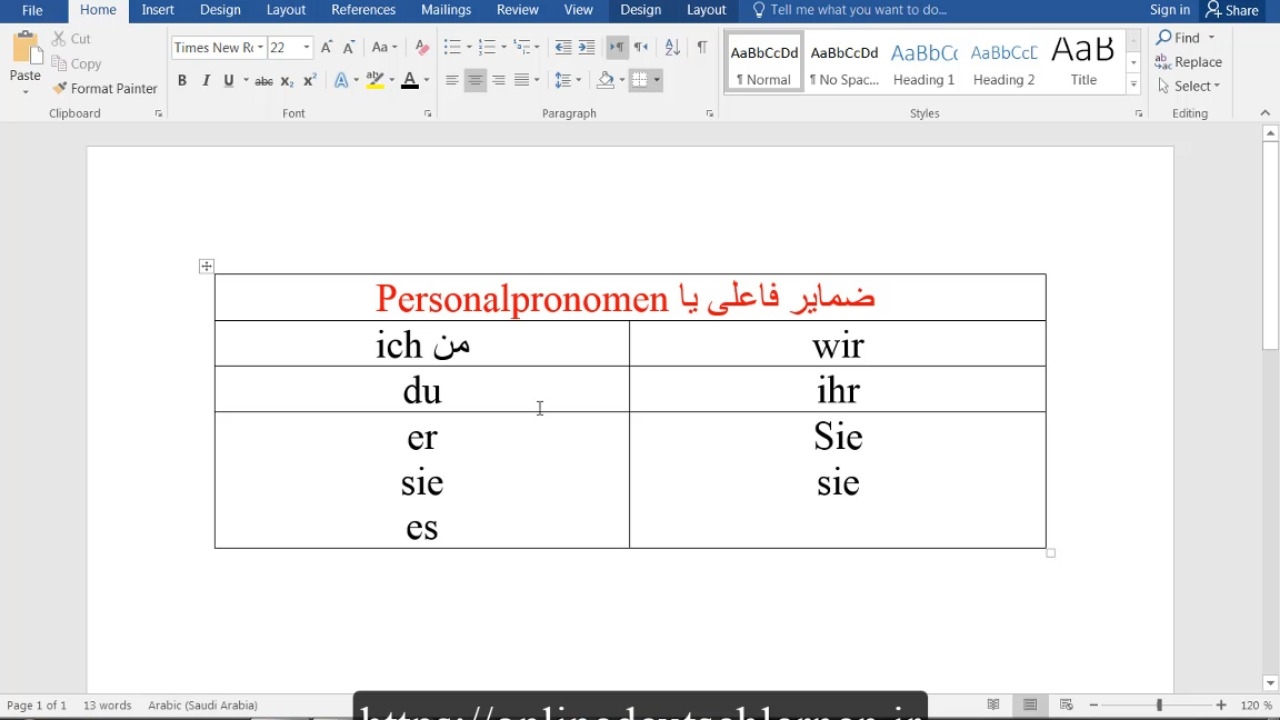Toggle Bold formatting
This screenshot has width=1280, height=720.
coord(182,80)
